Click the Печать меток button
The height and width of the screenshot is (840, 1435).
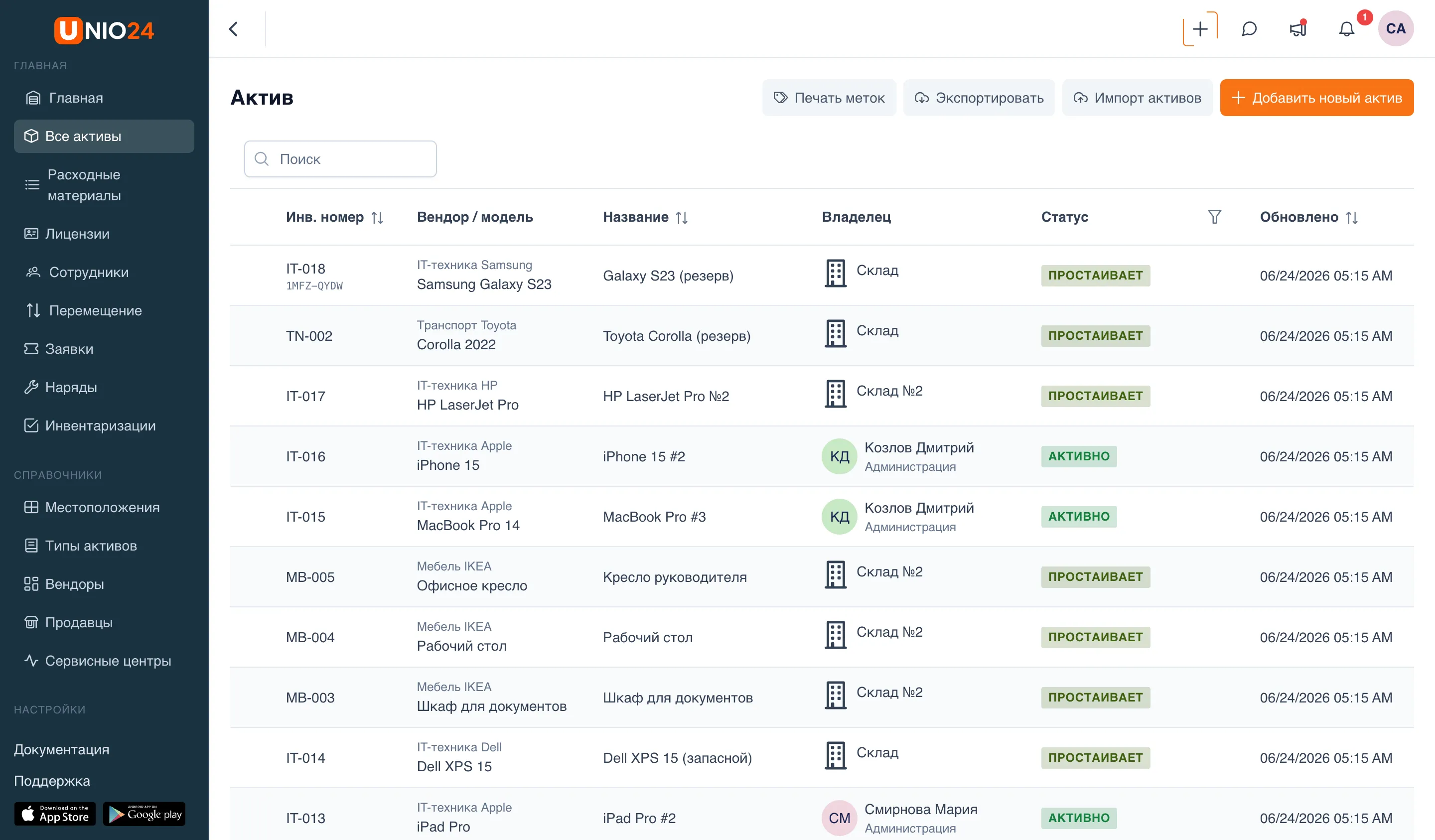829,98
